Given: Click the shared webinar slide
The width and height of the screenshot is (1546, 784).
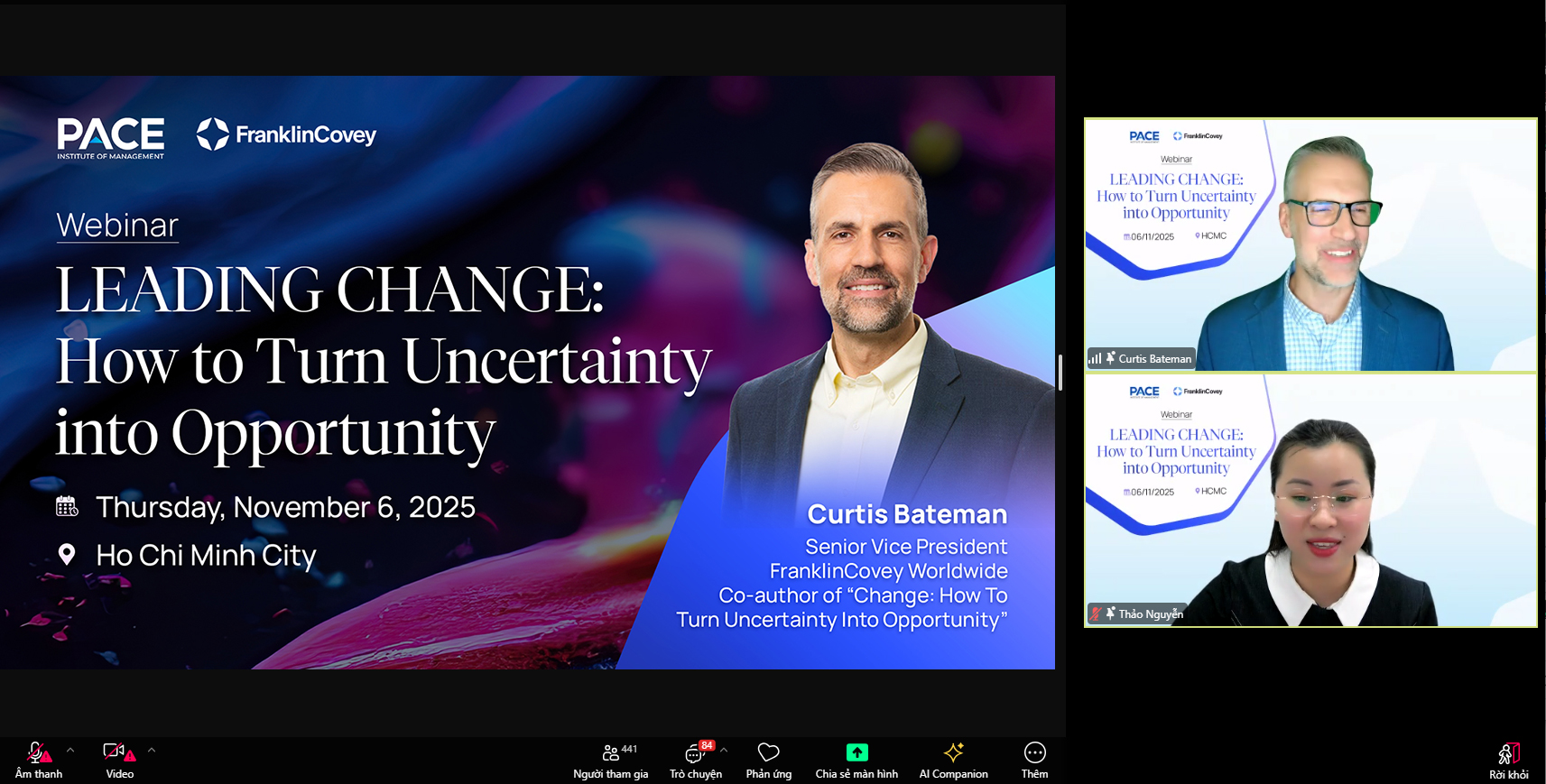Looking at the screenshot, I should (x=527, y=372).
